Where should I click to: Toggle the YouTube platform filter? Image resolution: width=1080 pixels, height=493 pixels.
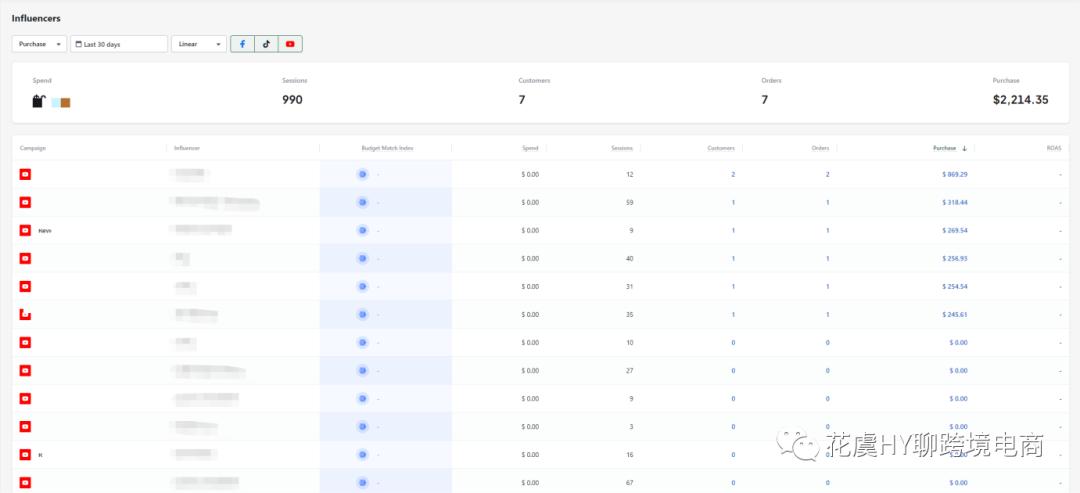(290, 44)
